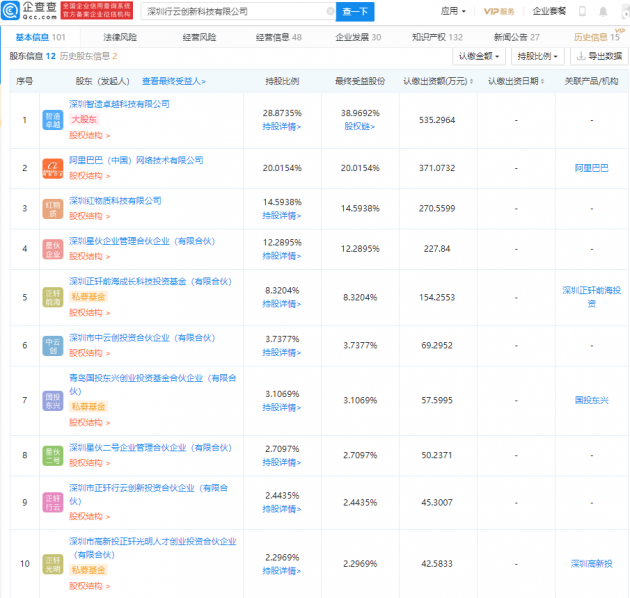Click the Qcc.com logo icon

(x=10, y=10)
